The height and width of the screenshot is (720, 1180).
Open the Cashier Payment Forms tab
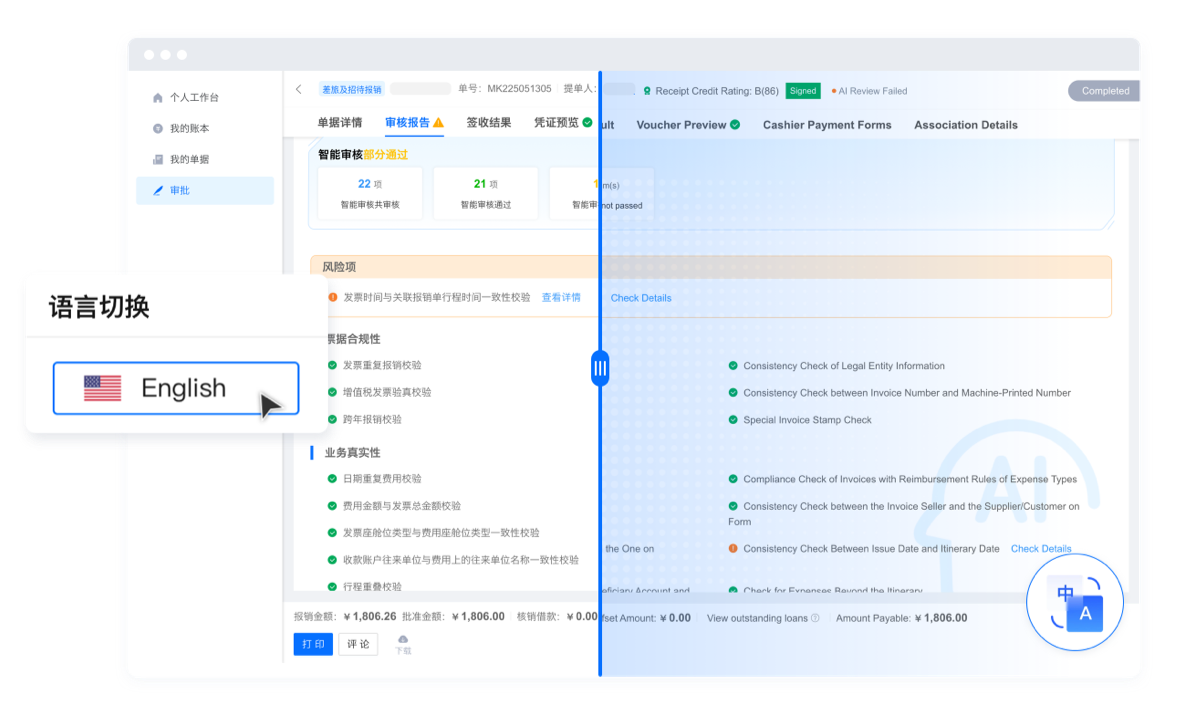826,125
